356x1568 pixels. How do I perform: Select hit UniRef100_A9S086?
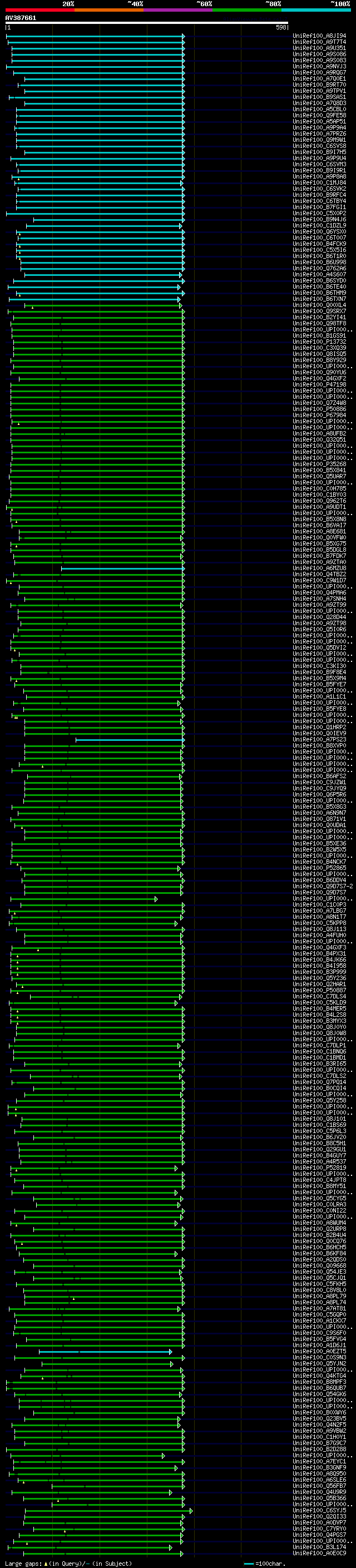pyautogui.click(x=319, y=54)
